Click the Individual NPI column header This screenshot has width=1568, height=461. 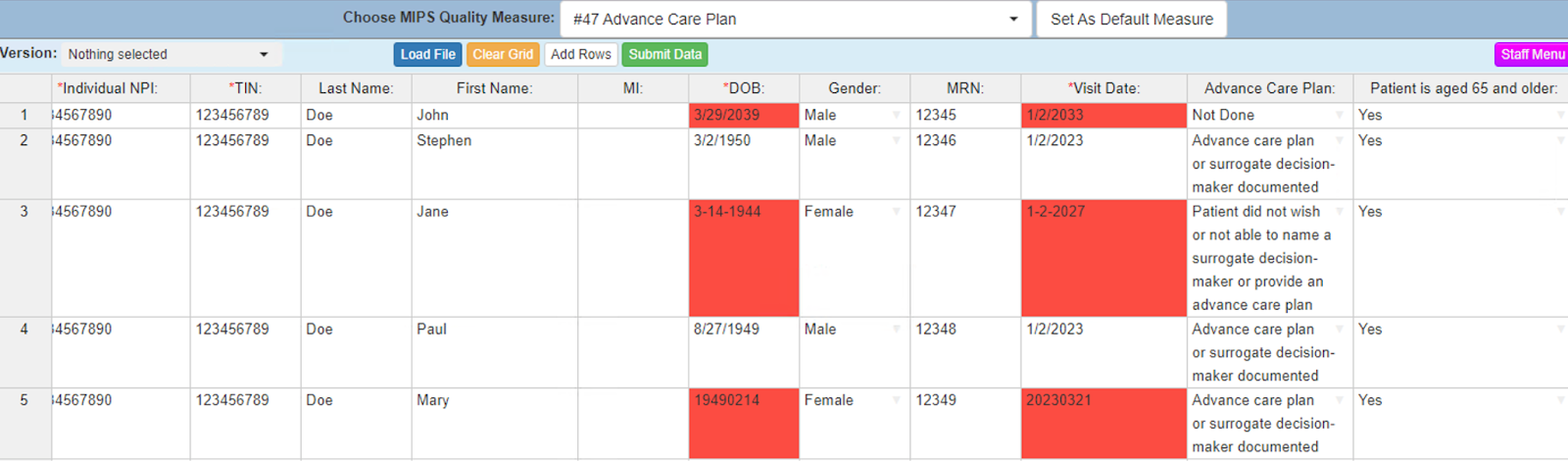tap(108, 88)
